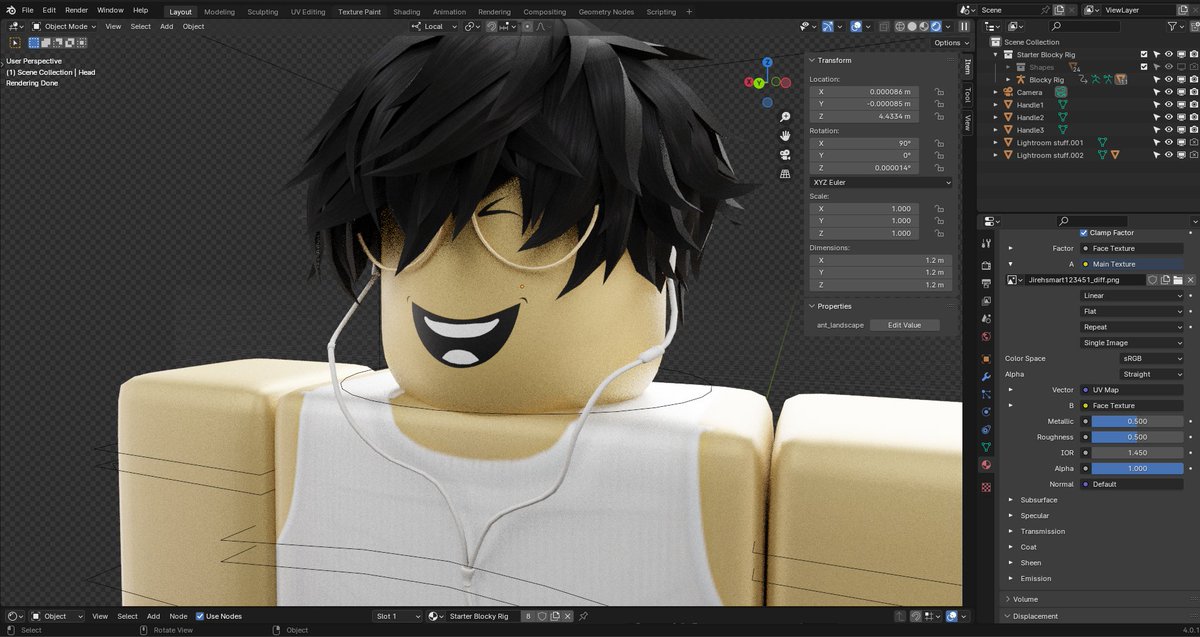This screenshot has height=637, width=1200.
Task: Open the viewport Add menu
Action: point(166,26)
